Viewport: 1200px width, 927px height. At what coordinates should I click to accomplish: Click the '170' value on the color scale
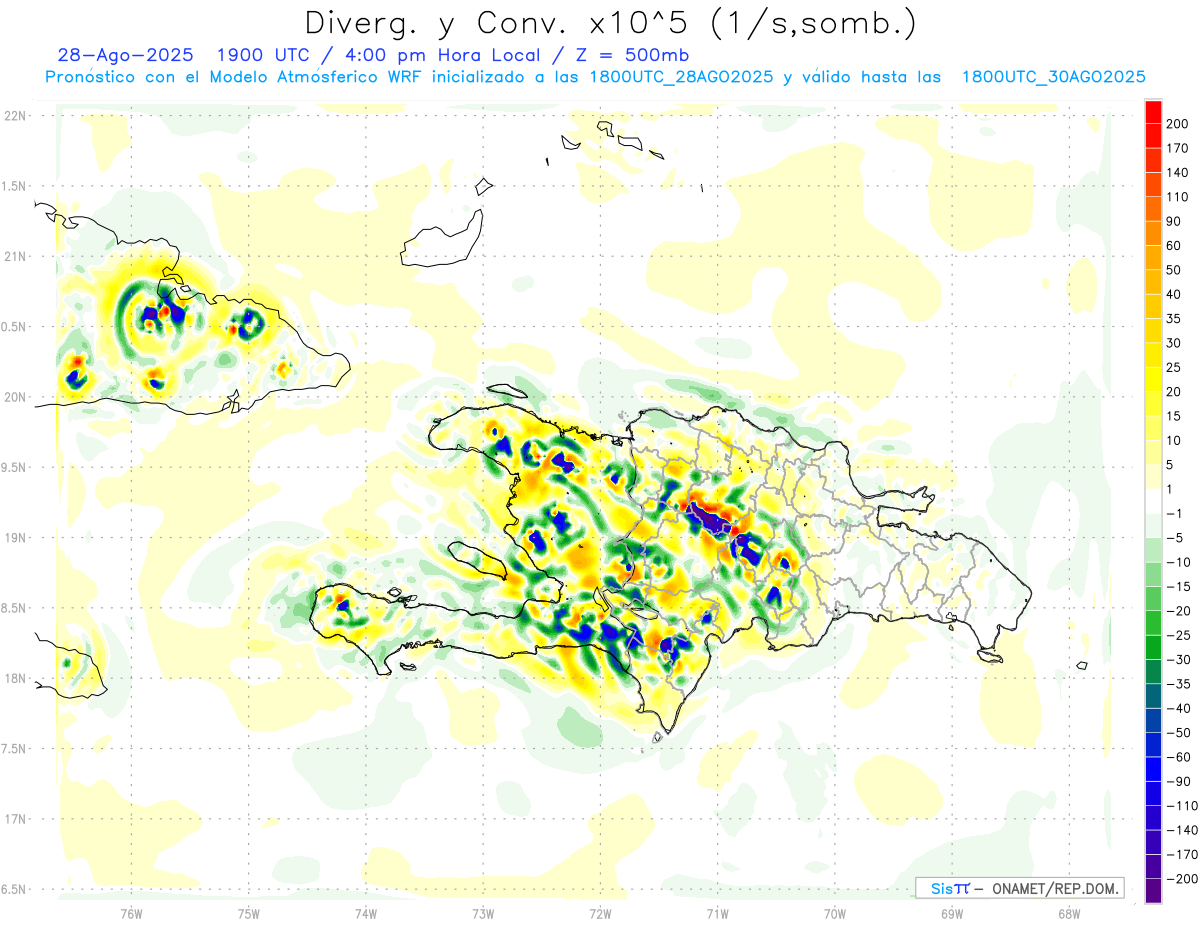[1177, 148]
